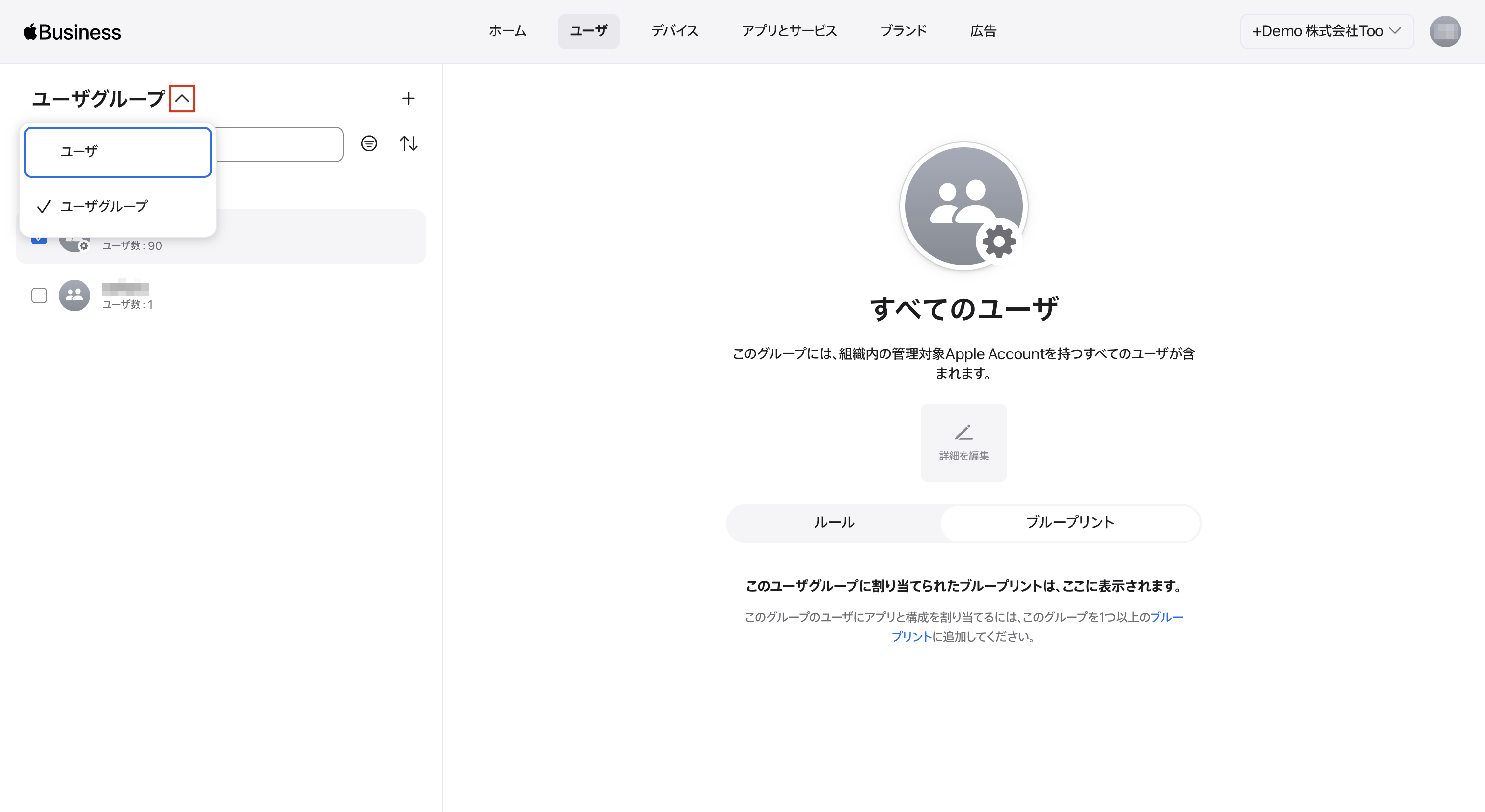
Task: Open the account profile avatar
Action: coord(1445,31)
